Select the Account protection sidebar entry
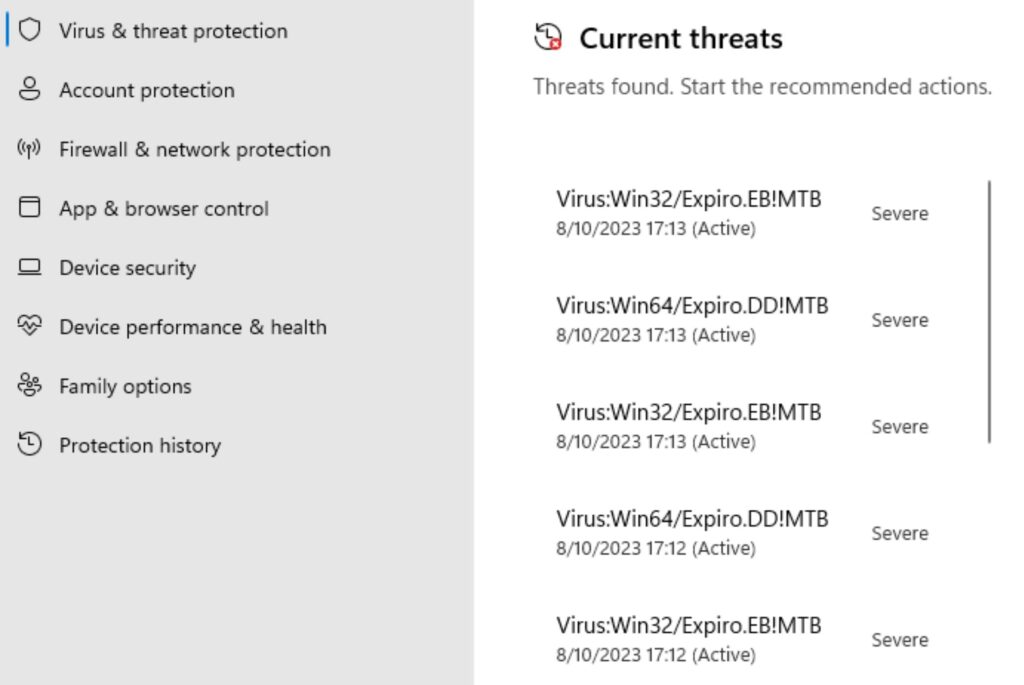 click(147, 89)
